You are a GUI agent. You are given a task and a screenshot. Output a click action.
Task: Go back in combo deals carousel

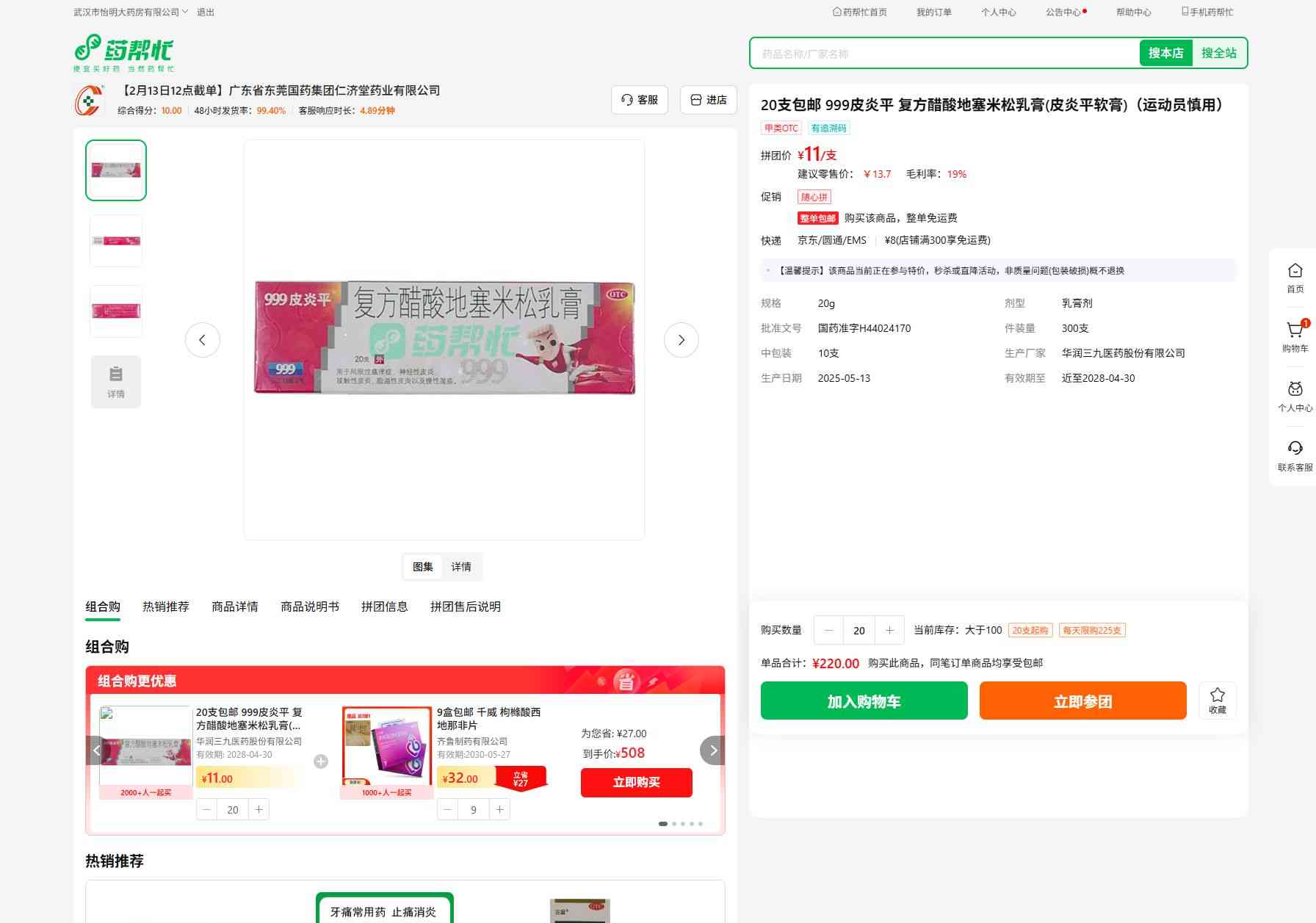click(96, 750)
